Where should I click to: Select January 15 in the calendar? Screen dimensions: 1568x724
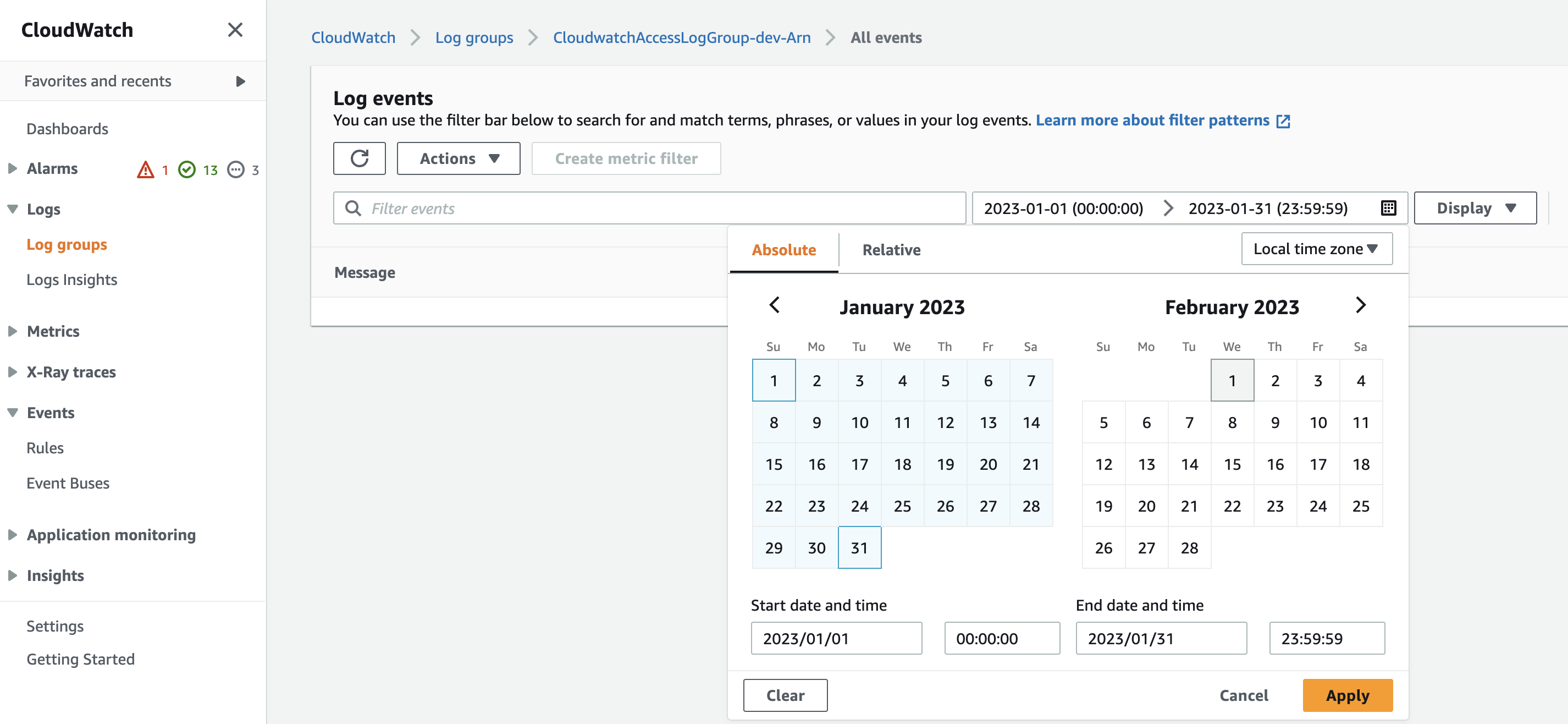click(x=774, y=464)
